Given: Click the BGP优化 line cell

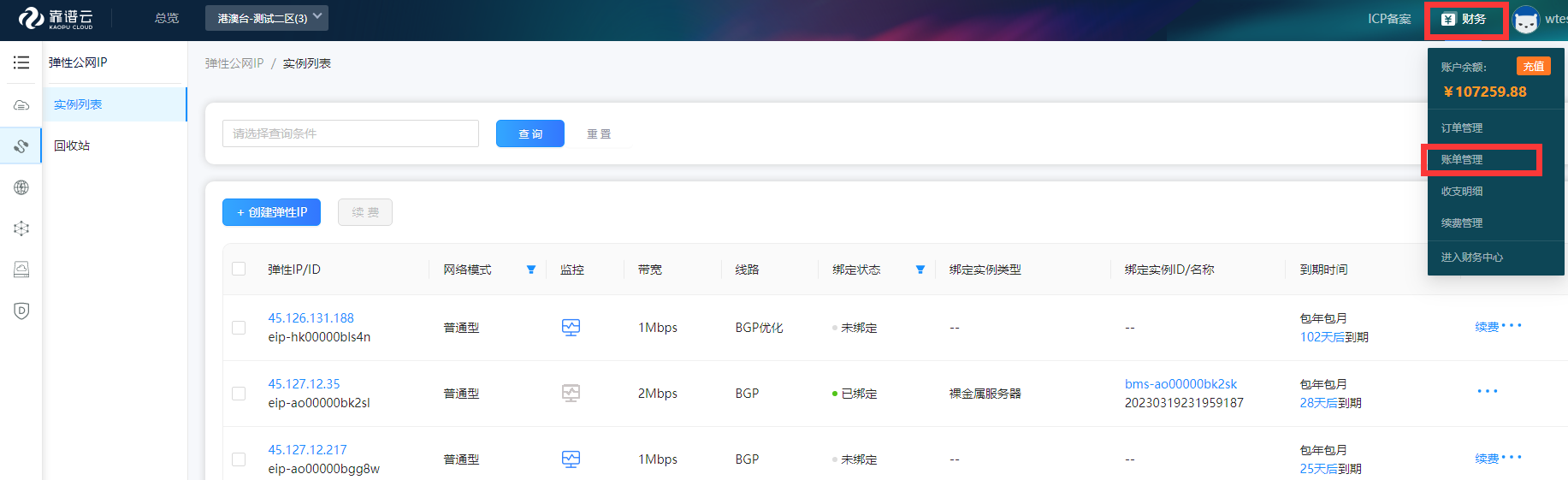Looking at the screenshot, I should click(x=760, y=328).
